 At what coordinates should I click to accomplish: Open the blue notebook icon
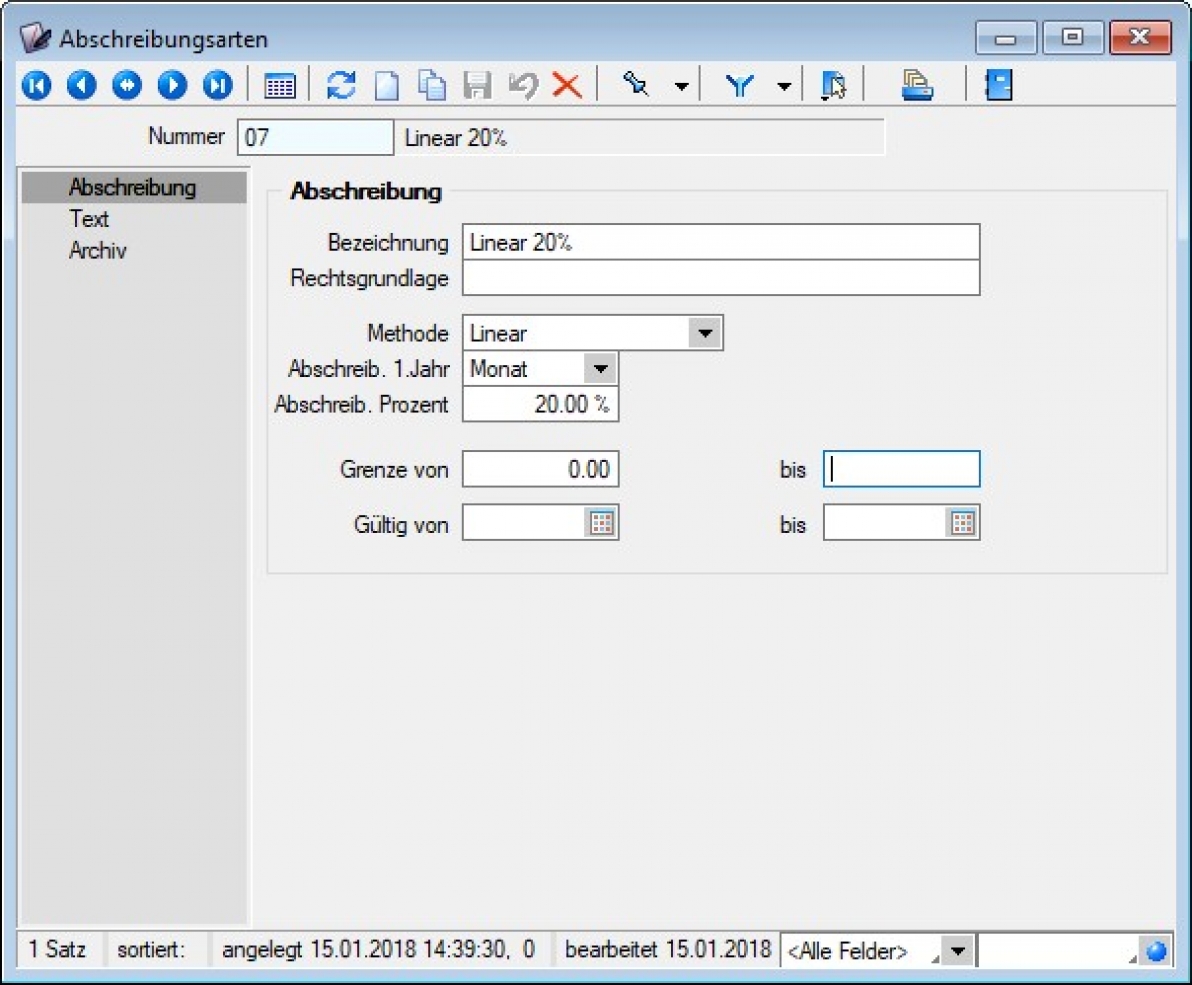[998, 85]
